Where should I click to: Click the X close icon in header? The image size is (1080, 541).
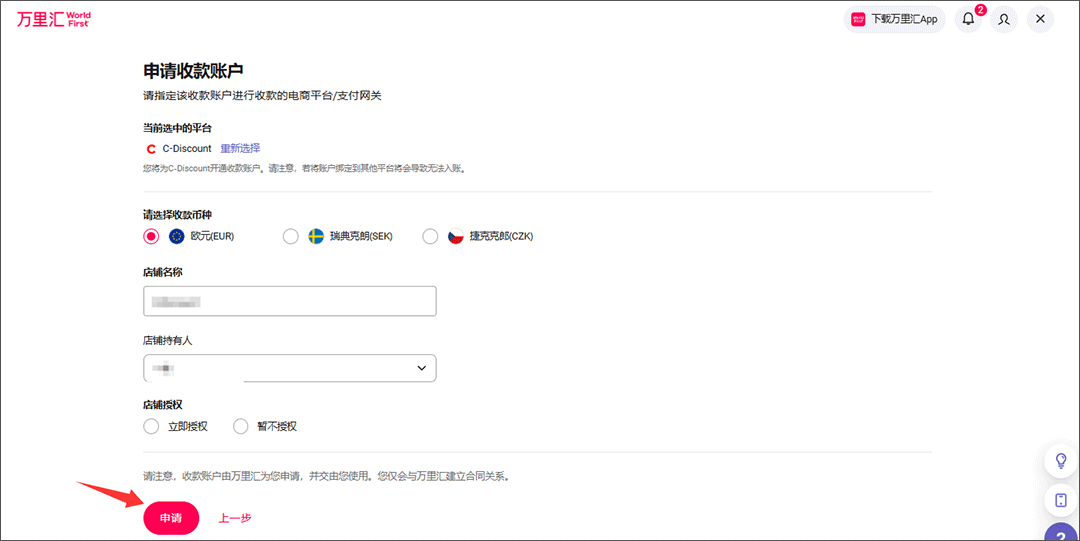click(x=1040, y=19)
